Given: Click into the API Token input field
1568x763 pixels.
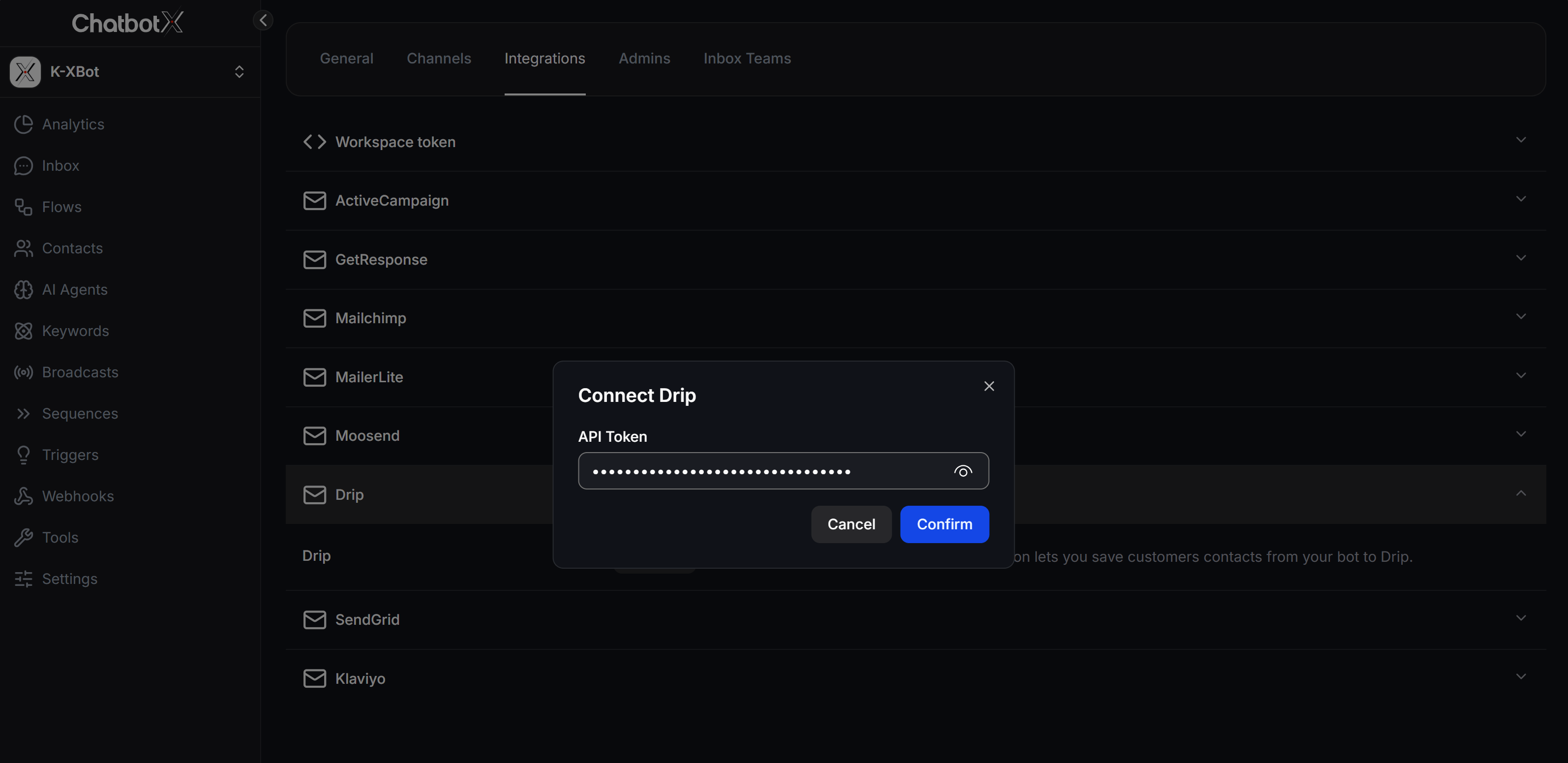Looking at the screenshot, I should [784, 471].
